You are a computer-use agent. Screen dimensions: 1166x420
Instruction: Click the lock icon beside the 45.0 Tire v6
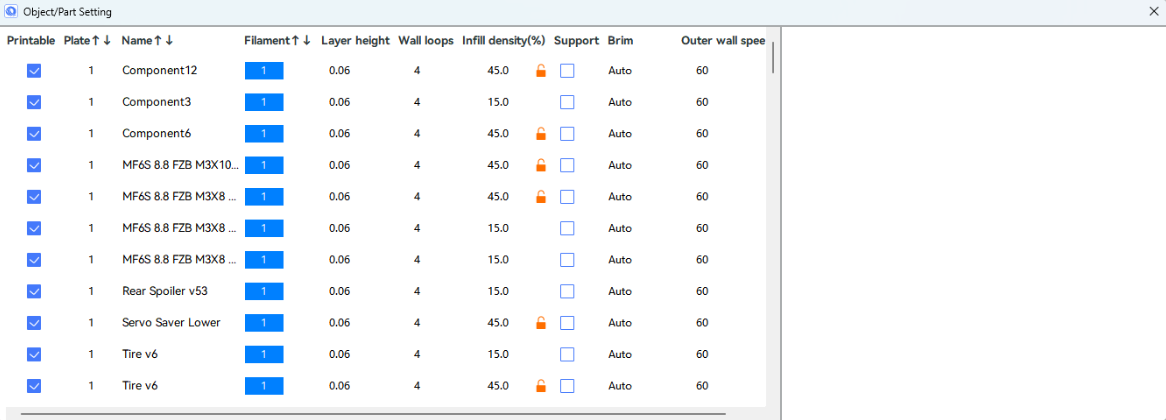pyautogui.click(x=541, y=386)
